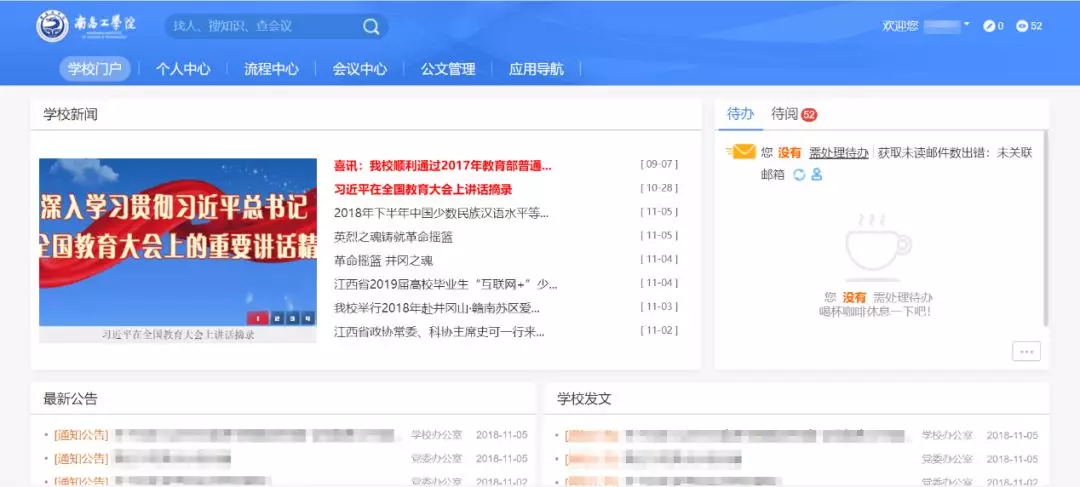This screenshot has height=487, width=1080.
Task: Click the 学校发文 section heading
Action: tap(585, 399)
